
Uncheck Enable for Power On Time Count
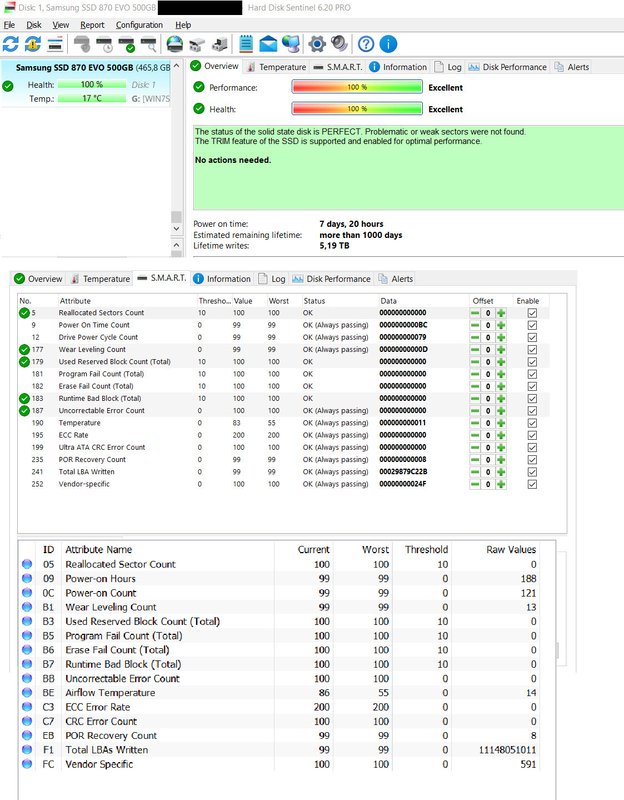click(532, 325)
